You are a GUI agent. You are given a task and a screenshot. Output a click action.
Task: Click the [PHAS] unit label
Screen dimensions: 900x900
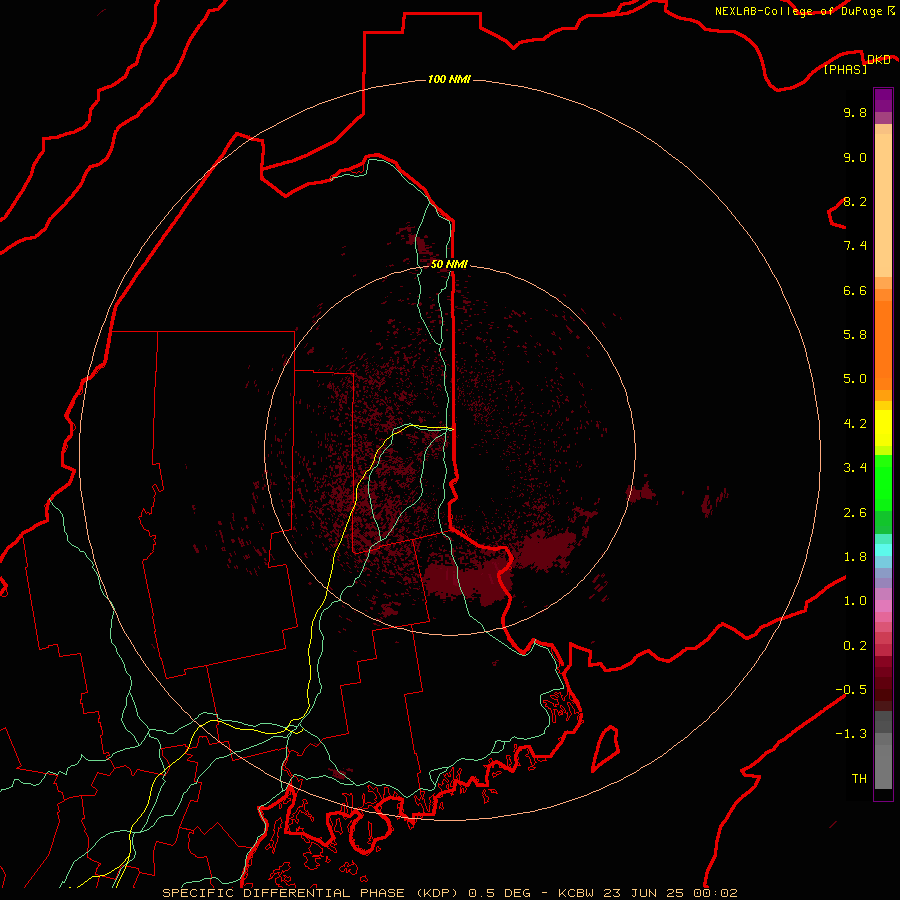(x=845, y=69)
